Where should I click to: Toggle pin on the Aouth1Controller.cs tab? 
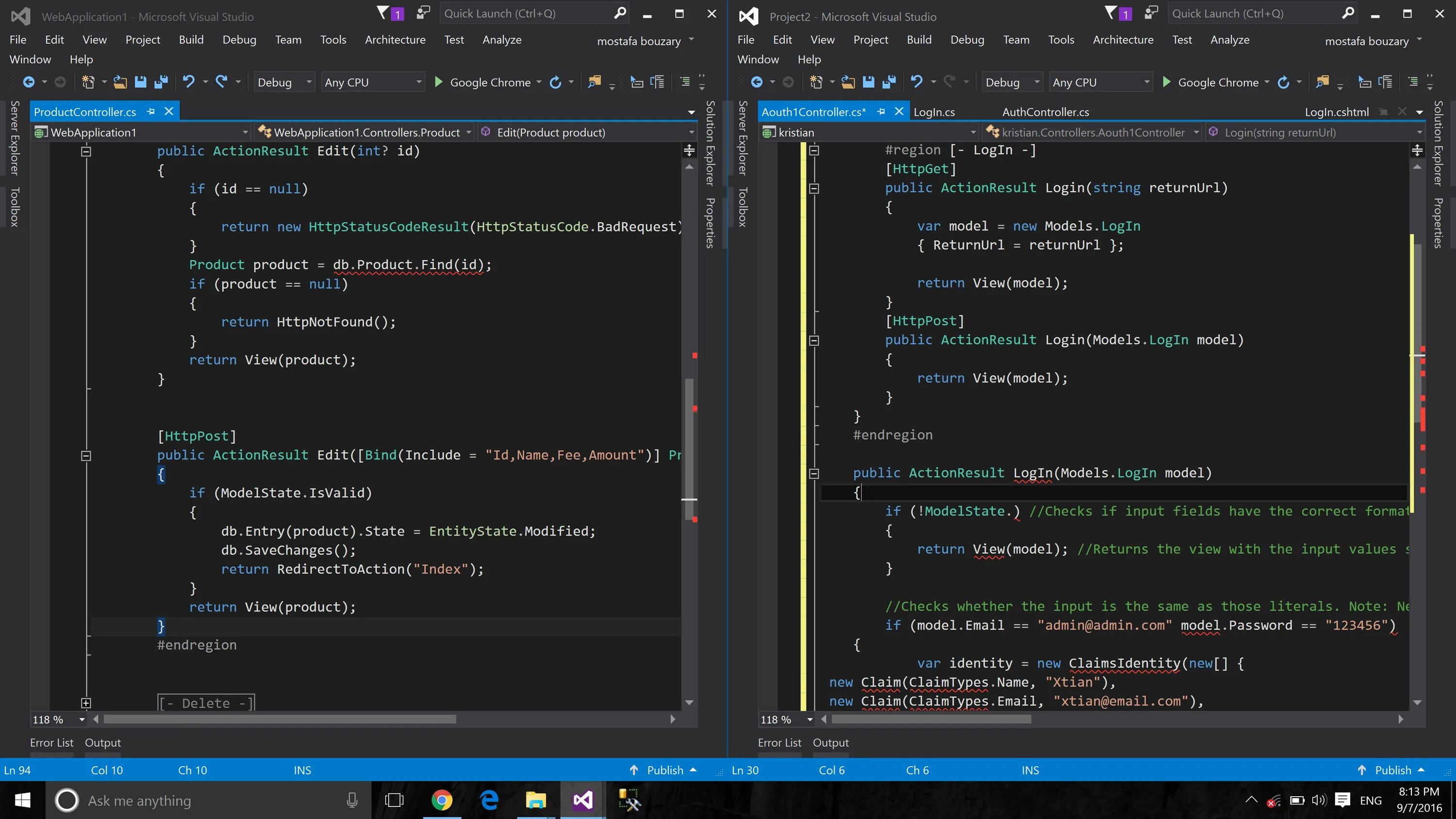coord(881,112)
